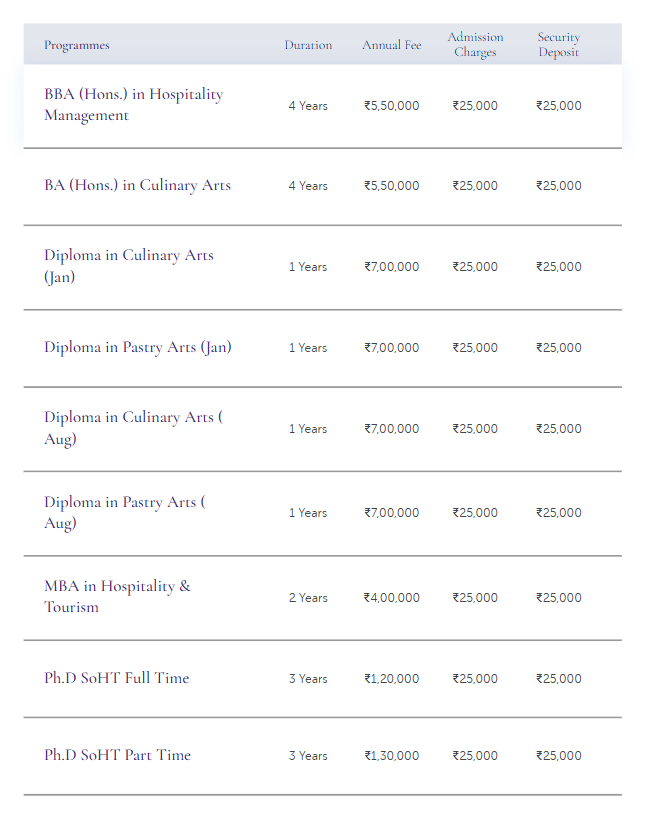The width and height of the screenshot is (666, 824).
Task: Click the ₹5,50,000 fee for BA Culinary Arts
Action: click(x=392, y=186)
